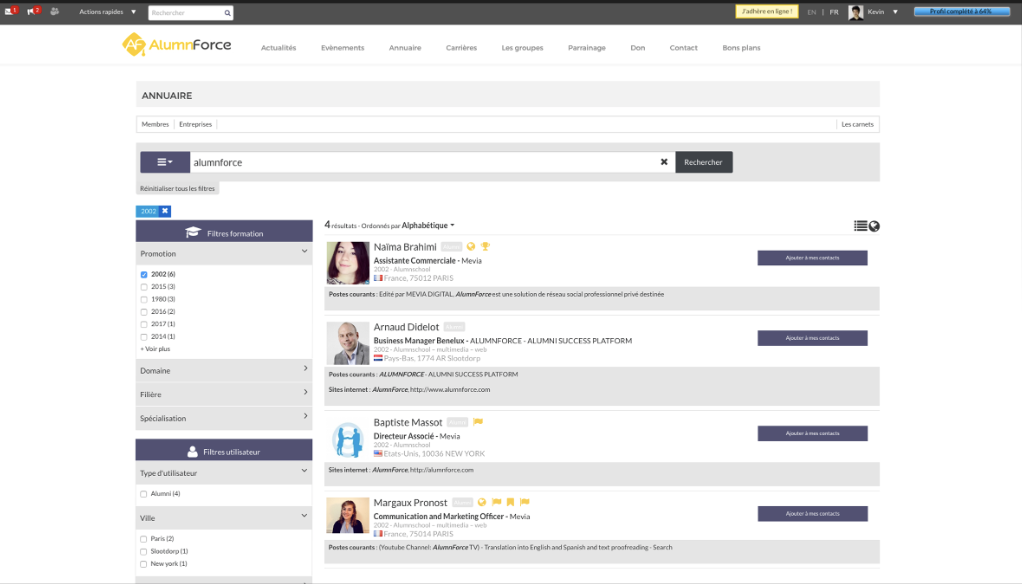Switch to the Membres tab
The image size is (1022, 584).
[155, 124]
